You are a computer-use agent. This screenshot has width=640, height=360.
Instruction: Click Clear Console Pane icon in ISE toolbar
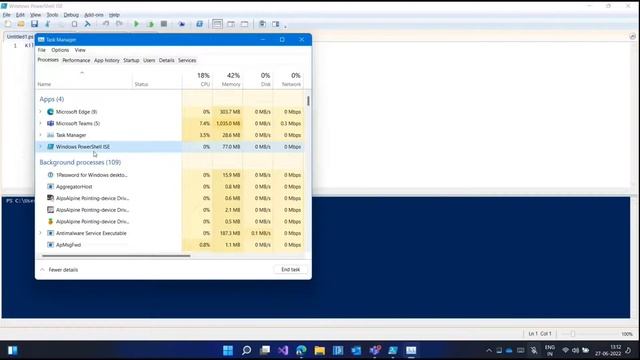(87, 24)
